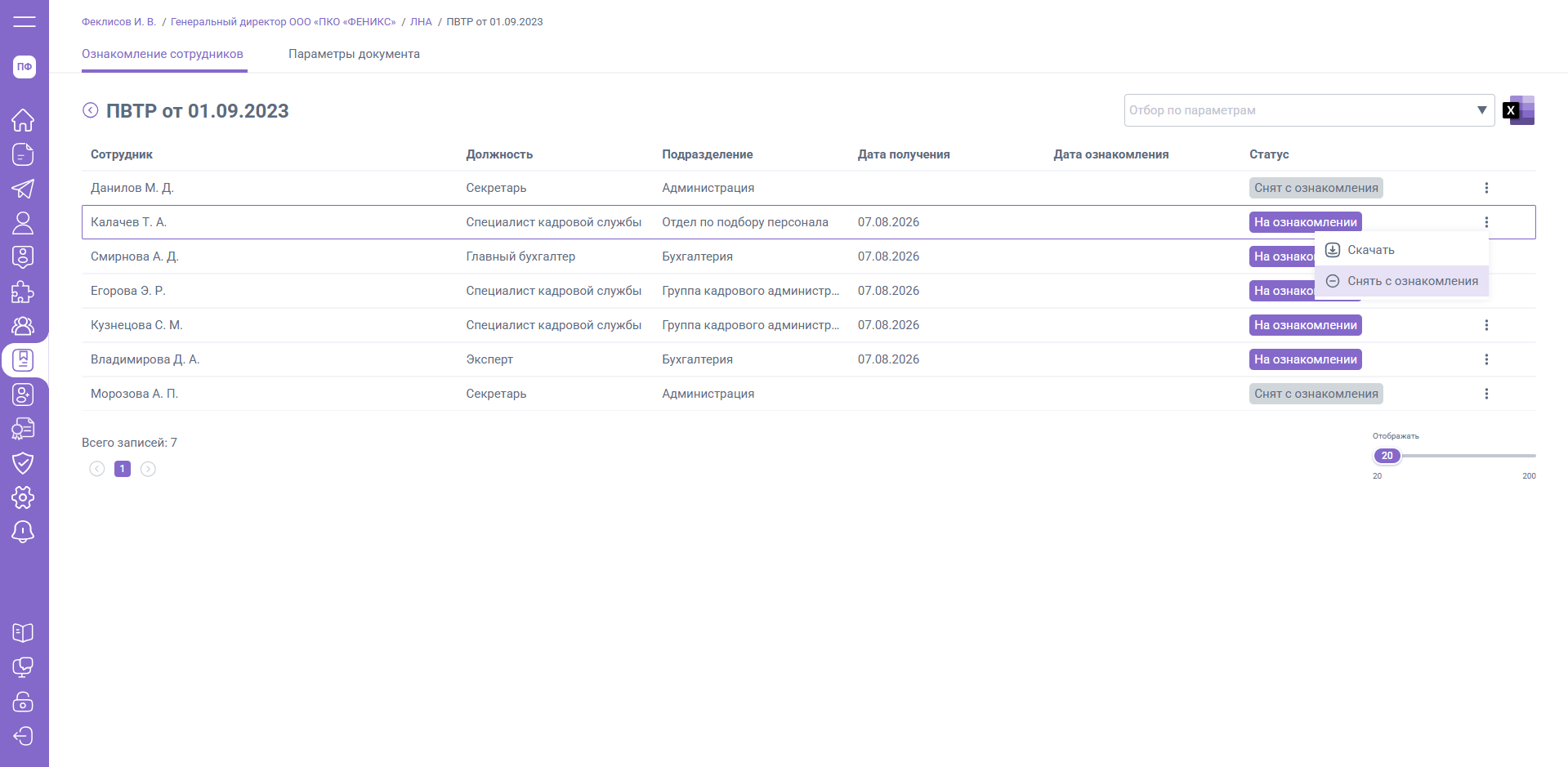Viewport: 1568px width, 767px height.
Task: Click the Эксперт position cell
Action: [489, 359]
